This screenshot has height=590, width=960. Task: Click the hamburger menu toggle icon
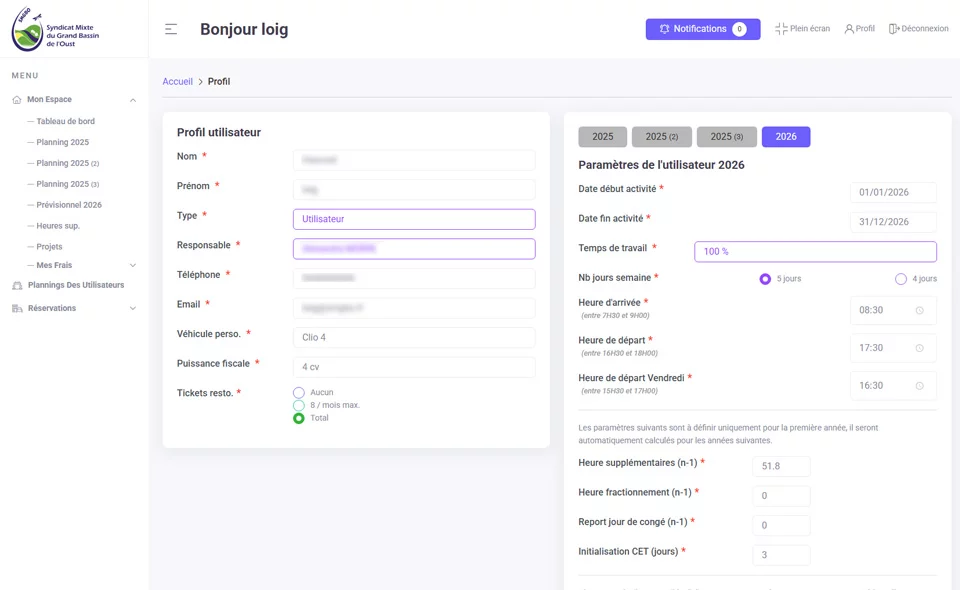171,29
